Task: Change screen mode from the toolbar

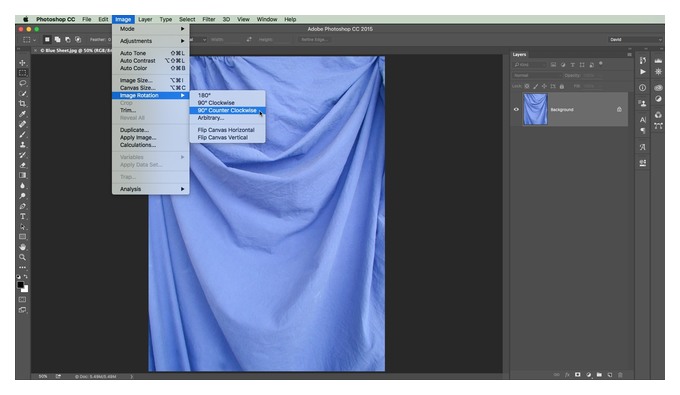Action: pyautogui.click(x=23, y=310)
